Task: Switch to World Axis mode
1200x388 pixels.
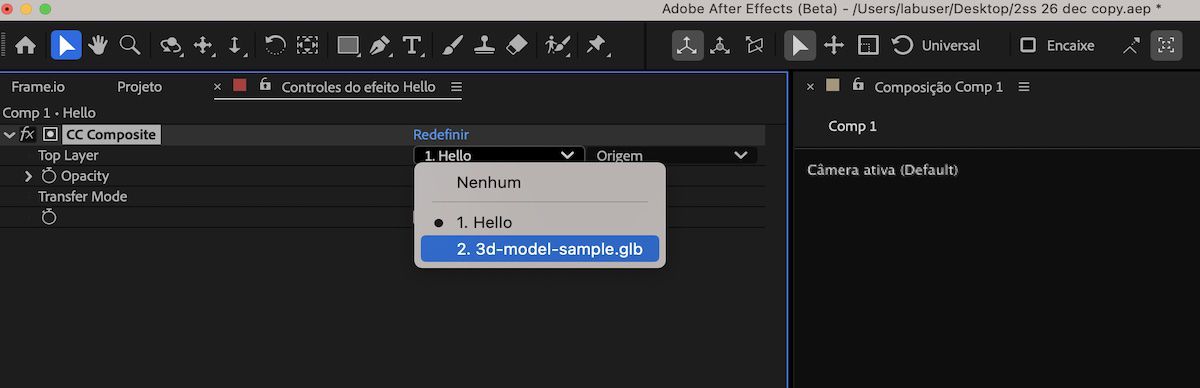Action: [720, 45]
